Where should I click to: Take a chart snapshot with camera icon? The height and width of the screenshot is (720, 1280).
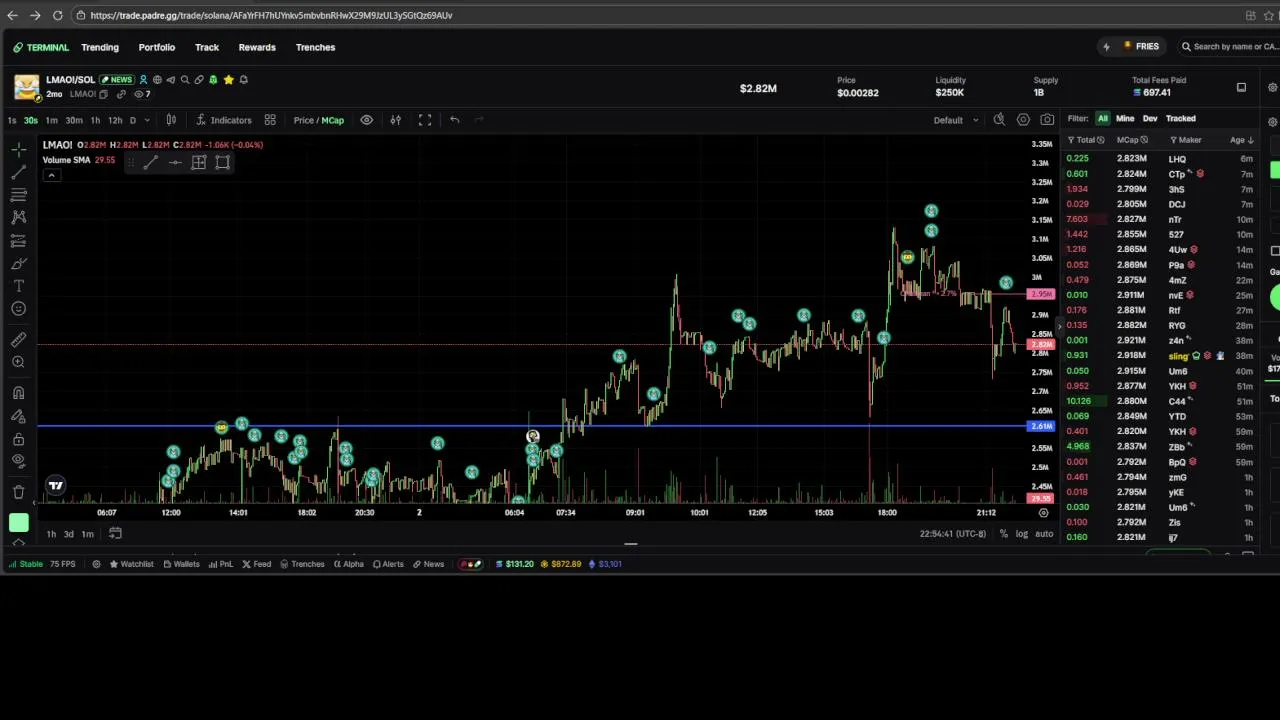[x=1047, y=120]
